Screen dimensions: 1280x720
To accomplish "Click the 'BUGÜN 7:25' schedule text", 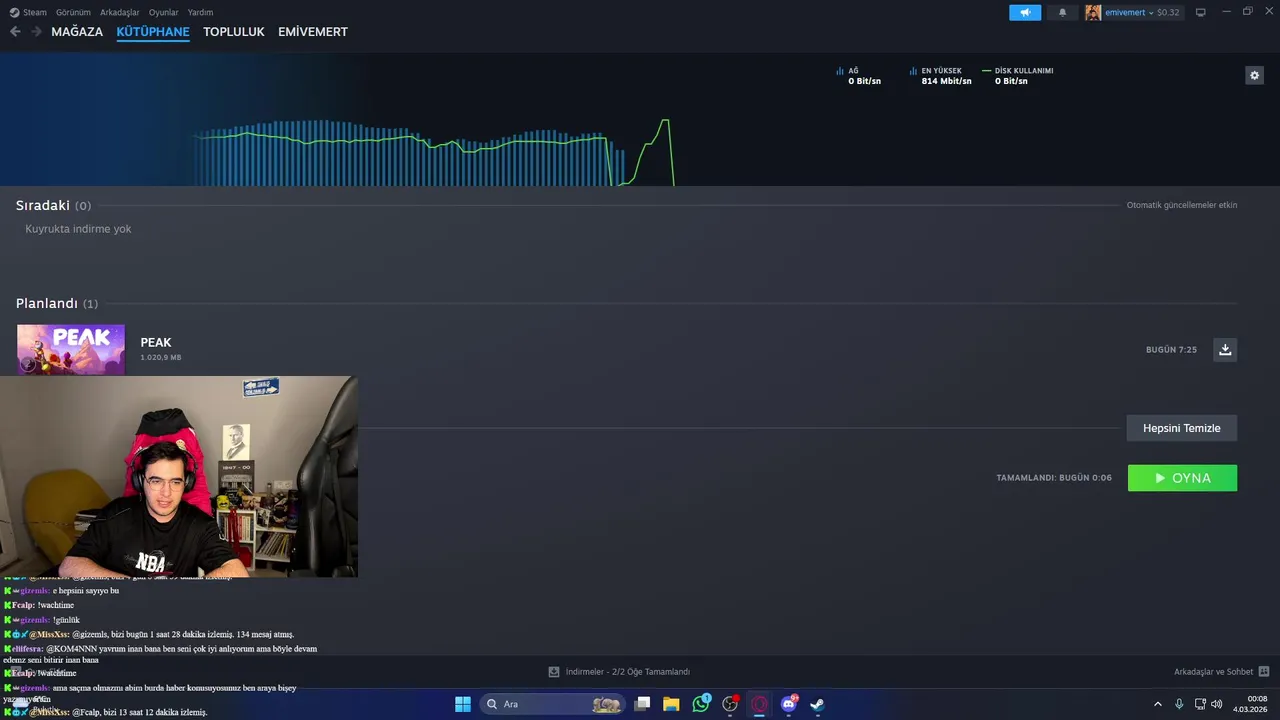I will click(x=1171, y=350).
